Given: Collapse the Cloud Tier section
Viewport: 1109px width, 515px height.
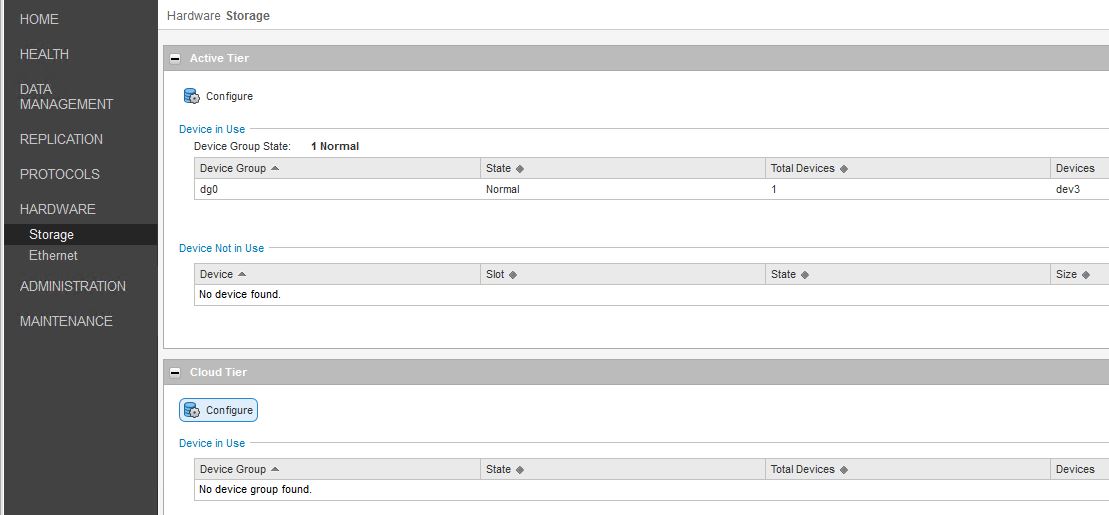Looking at the screenshot, I should [x=176, y=373].
